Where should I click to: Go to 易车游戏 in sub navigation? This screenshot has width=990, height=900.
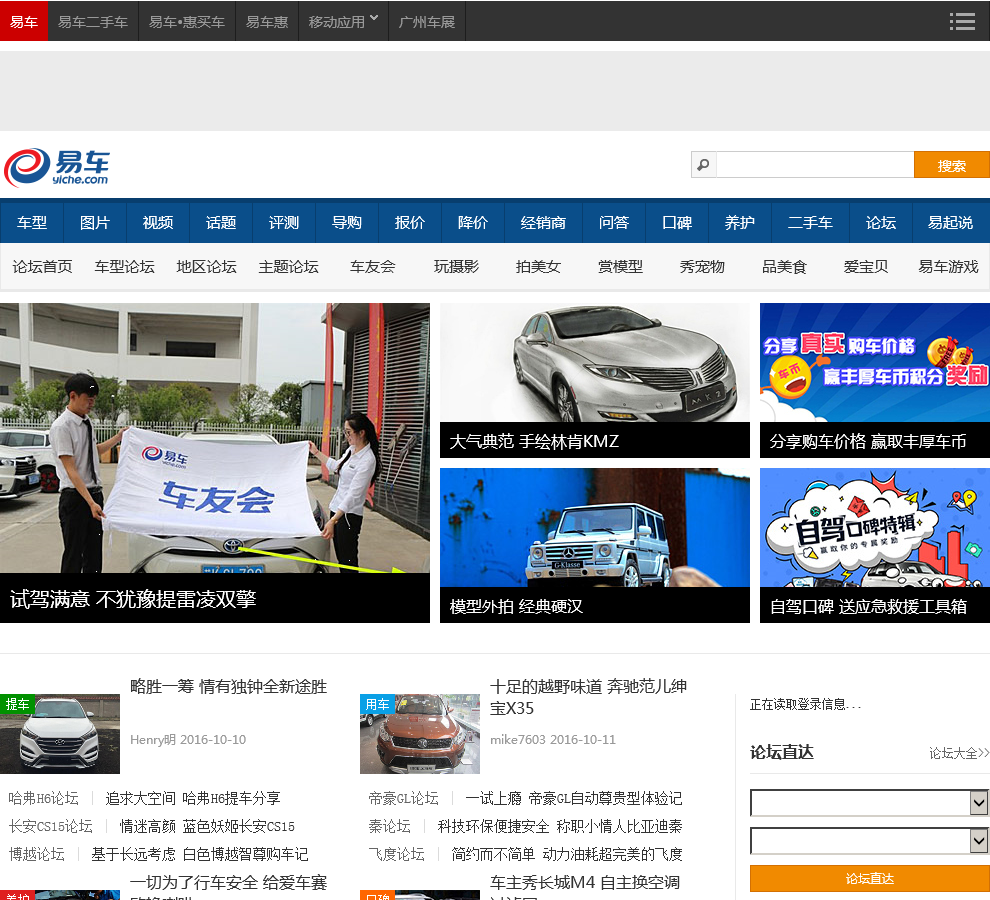point(948,267)
